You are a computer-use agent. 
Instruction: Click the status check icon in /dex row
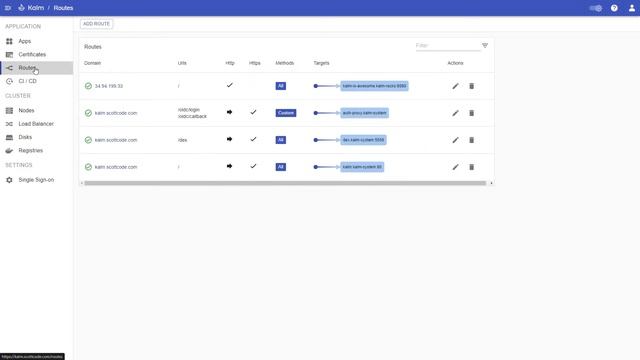[x=88, y=140]
